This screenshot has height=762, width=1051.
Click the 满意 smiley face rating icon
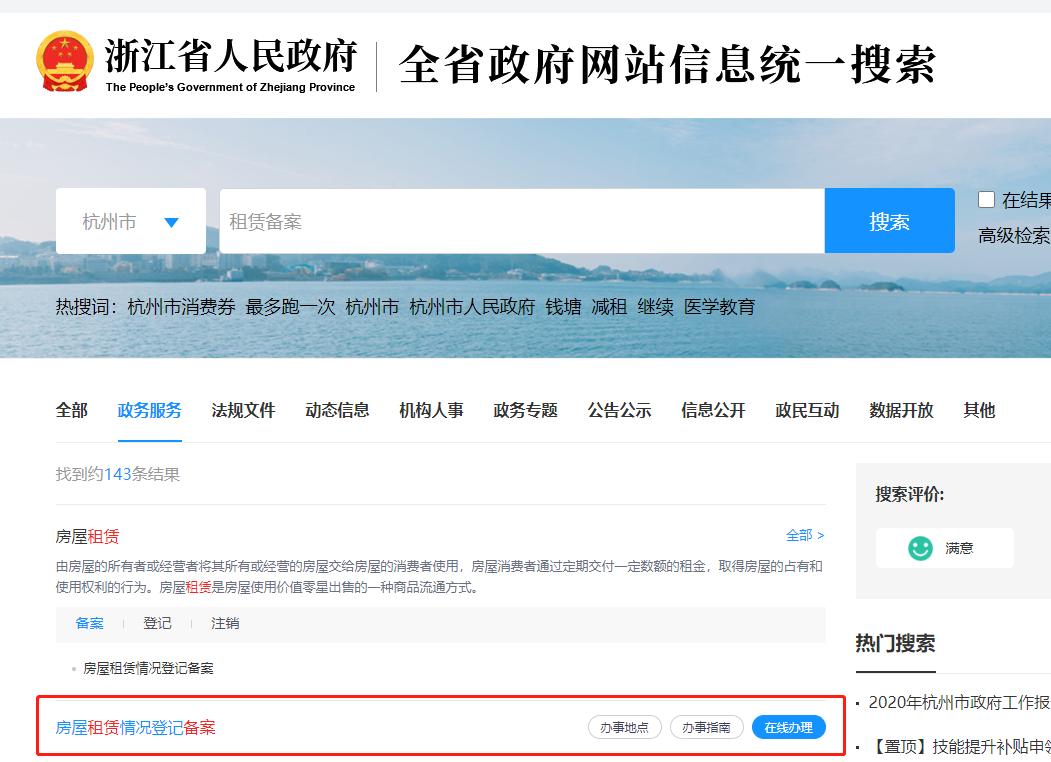click(920, 547)
